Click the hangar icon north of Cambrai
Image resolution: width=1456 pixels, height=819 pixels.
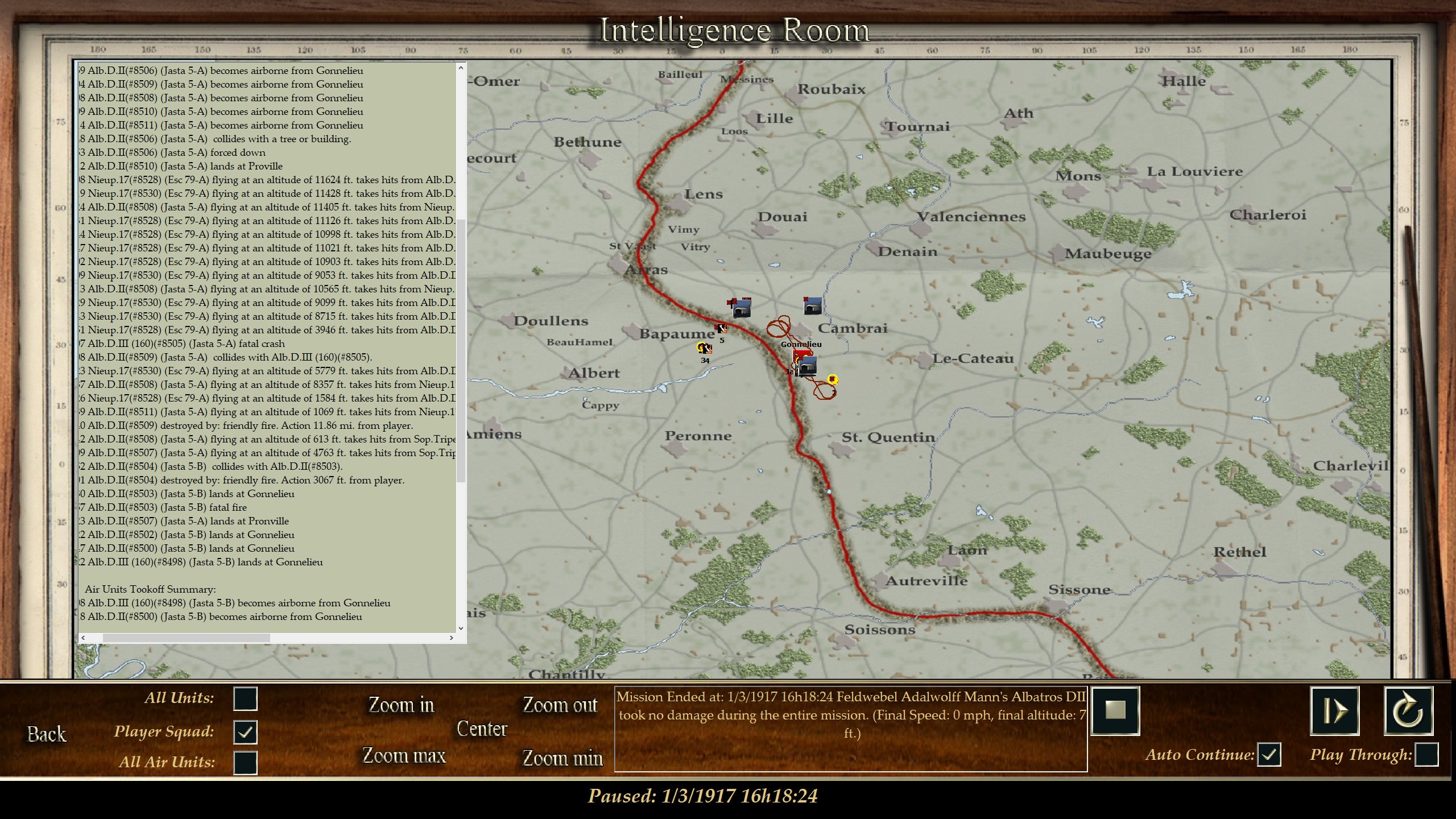point(813,306)
